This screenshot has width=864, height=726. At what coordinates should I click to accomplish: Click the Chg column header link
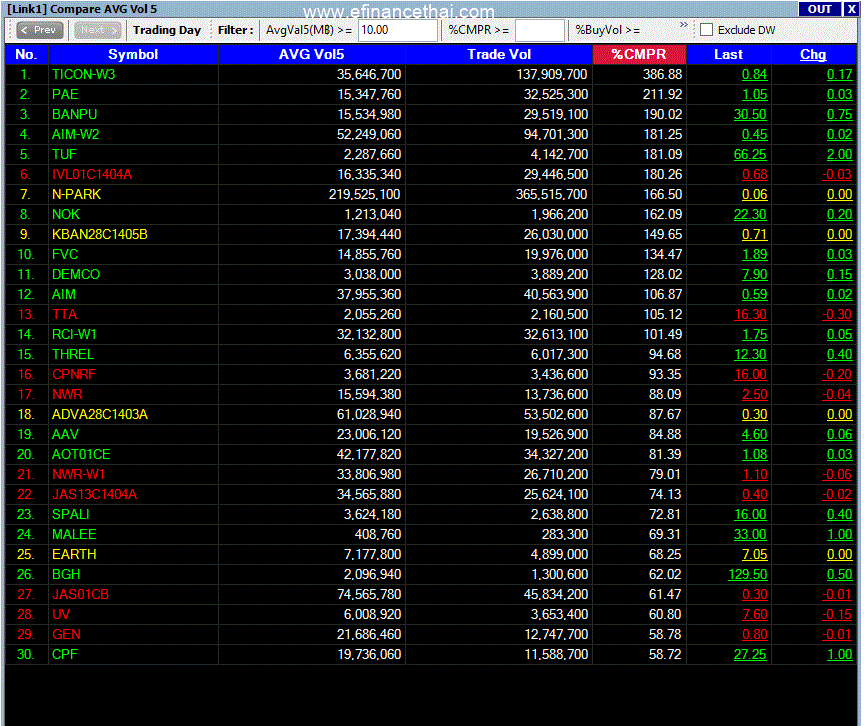813,55
